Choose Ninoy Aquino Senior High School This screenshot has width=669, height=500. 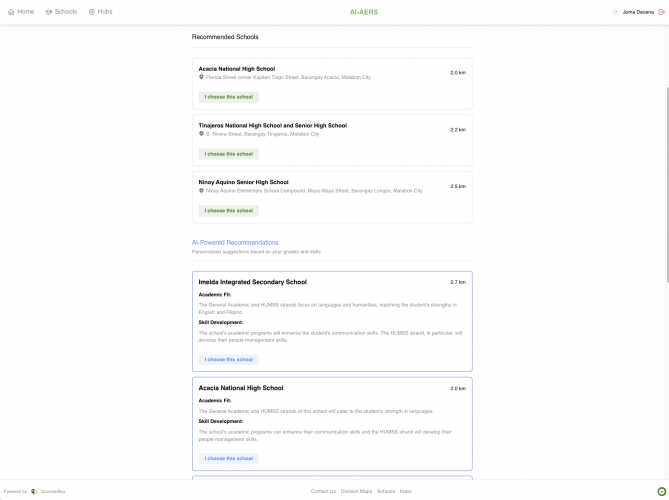[x=229, y=211]
